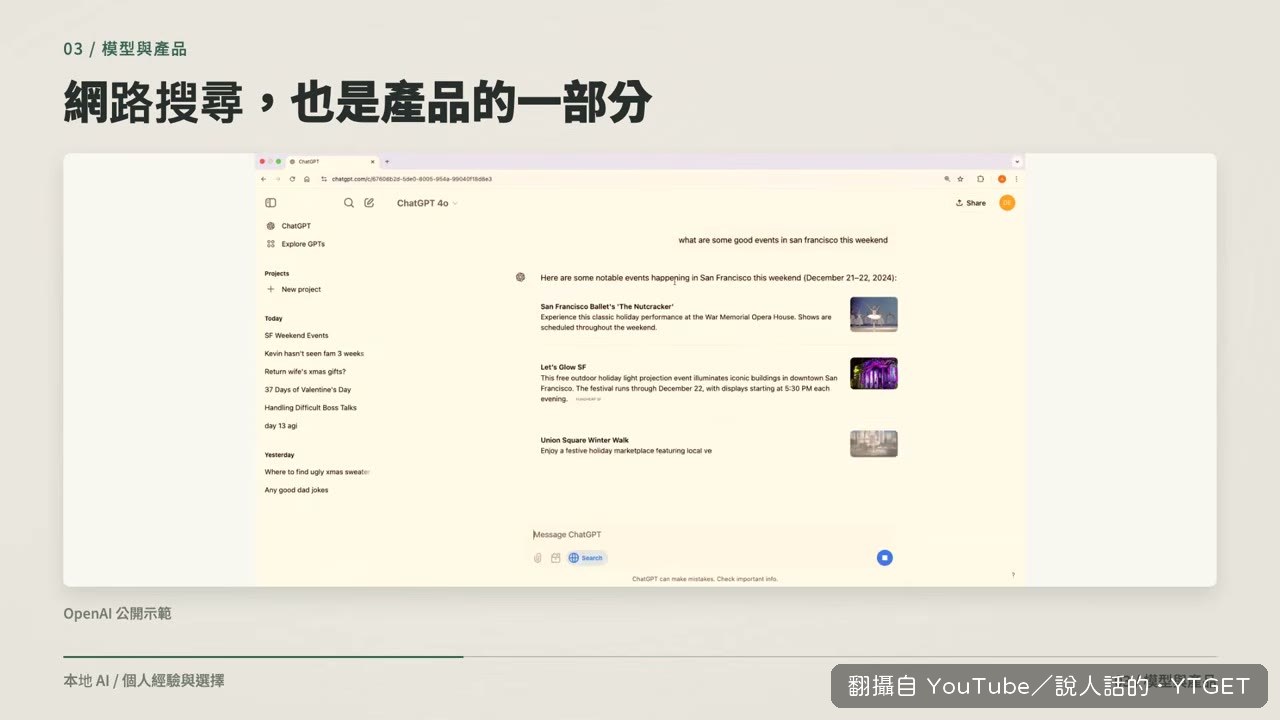
Task: Open the SF Weekend Events chat
Action: coord(296,336)
